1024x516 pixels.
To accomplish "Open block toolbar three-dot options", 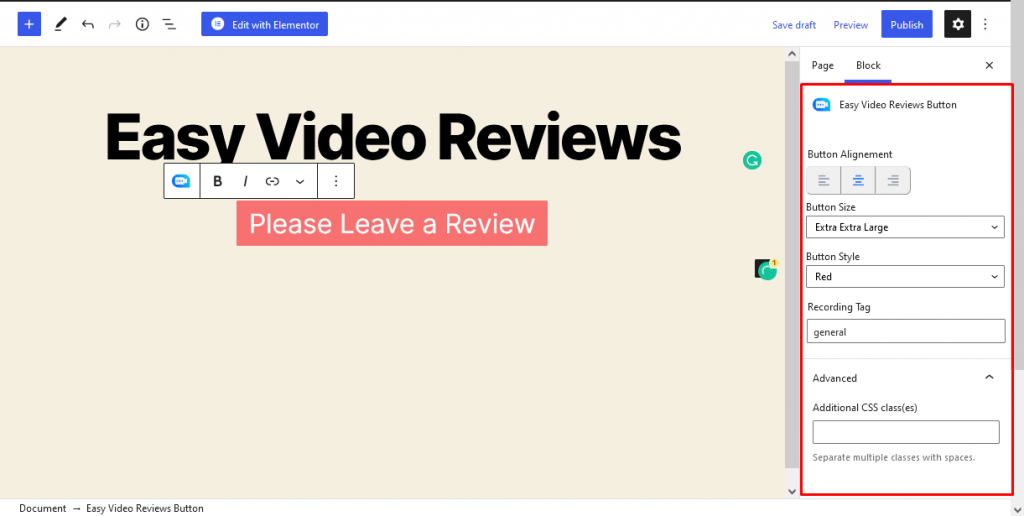I will point(336,182).
